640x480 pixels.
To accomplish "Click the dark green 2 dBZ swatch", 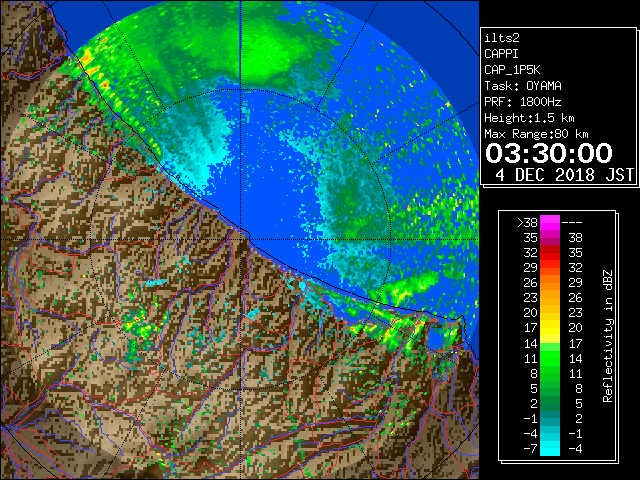I will point(550,403).
